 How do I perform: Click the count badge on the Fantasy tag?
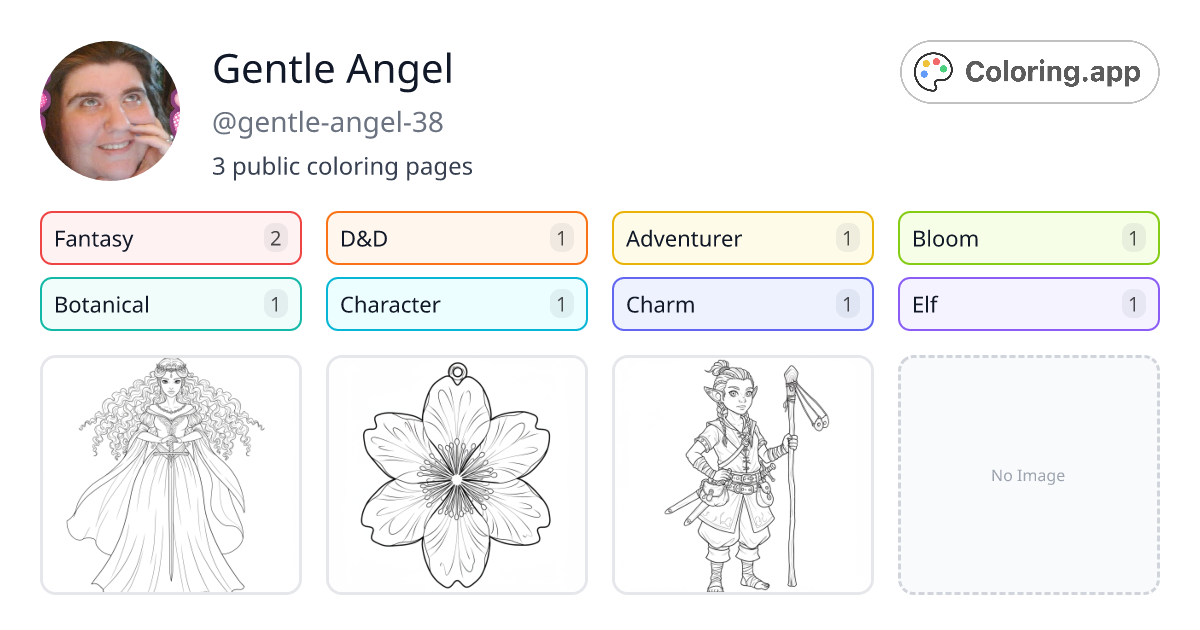coord(275,238)
